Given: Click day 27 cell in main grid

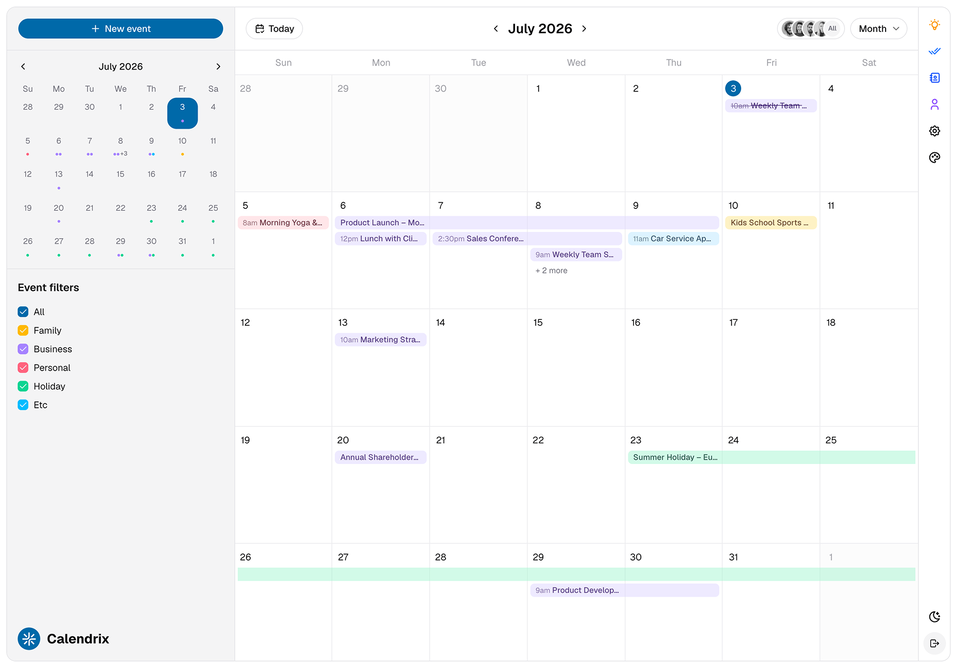Looking at the screenshot, I should click(x=381, y=602).
